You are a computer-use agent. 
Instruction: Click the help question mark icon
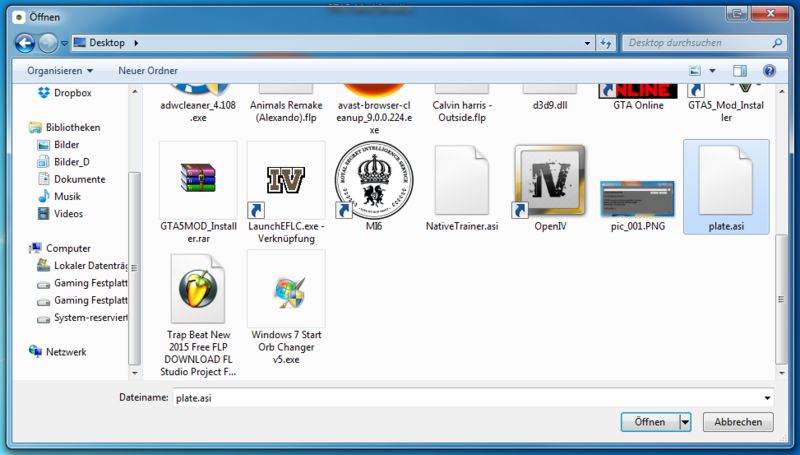tap(769, 71)
